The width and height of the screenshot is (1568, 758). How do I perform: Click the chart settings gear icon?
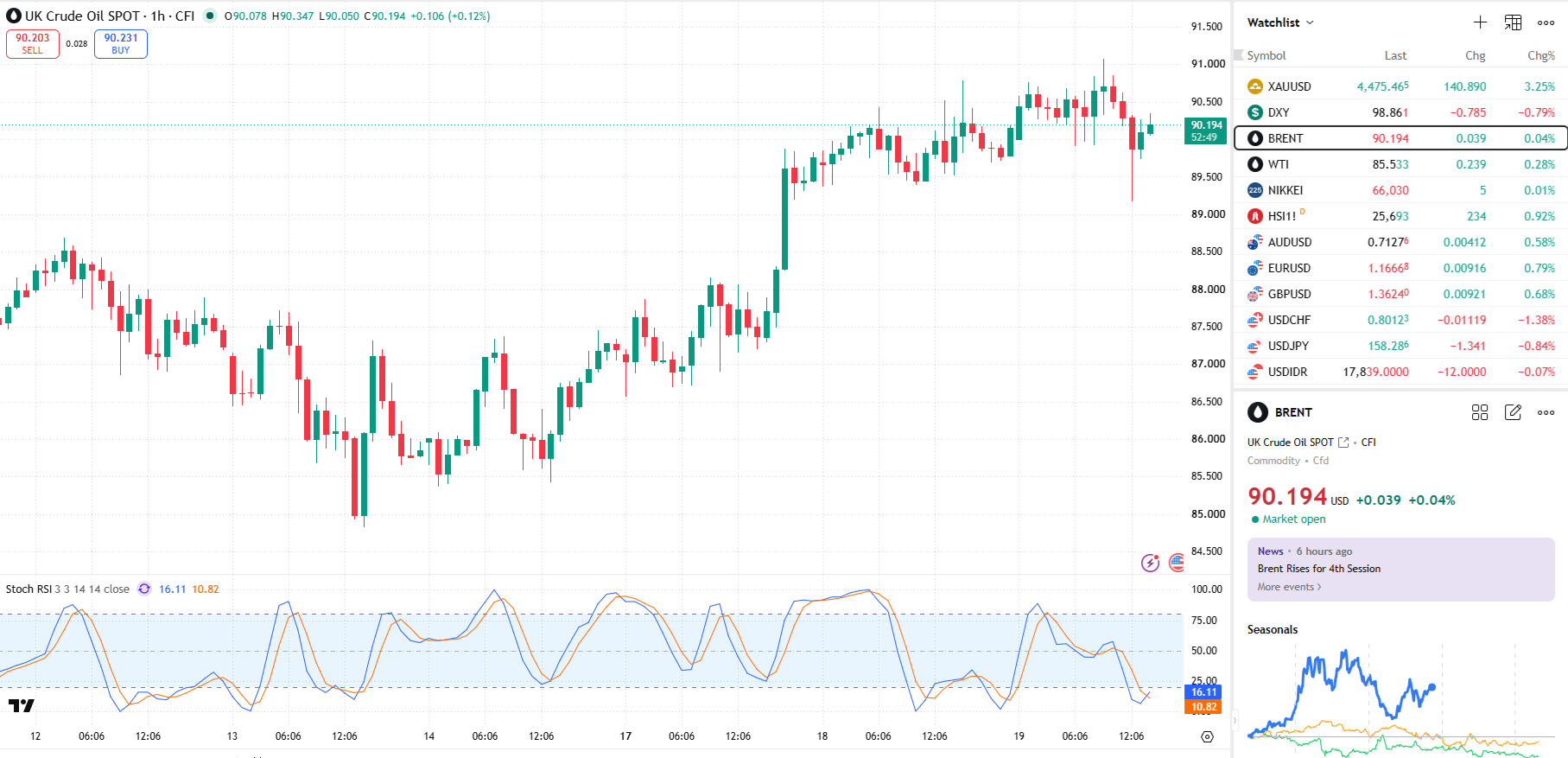click(x=1207, y=736)
